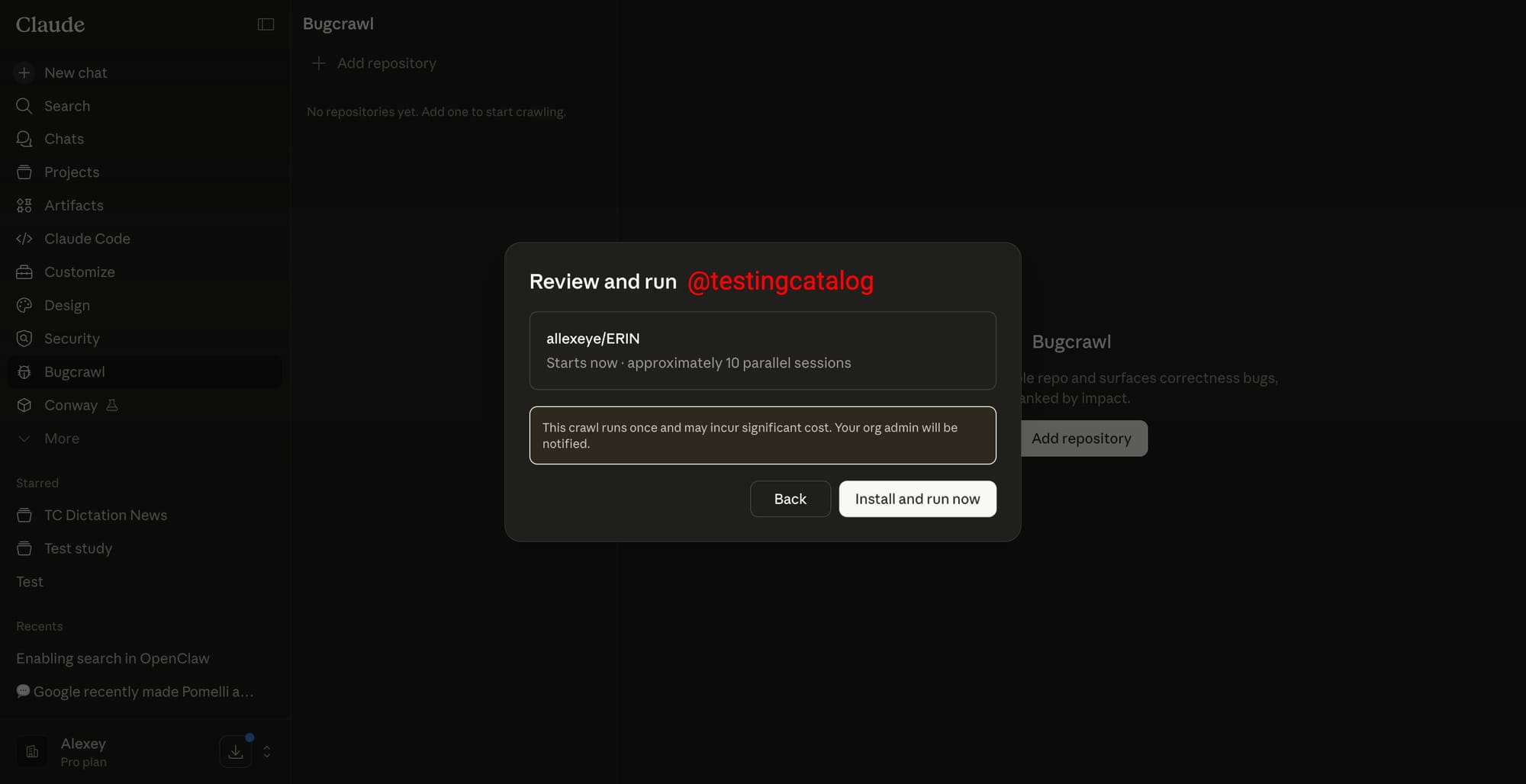The width and height of the screenshot is (1526, 784).
Task: Click the Test study project icon
Action: click(24, 548)
